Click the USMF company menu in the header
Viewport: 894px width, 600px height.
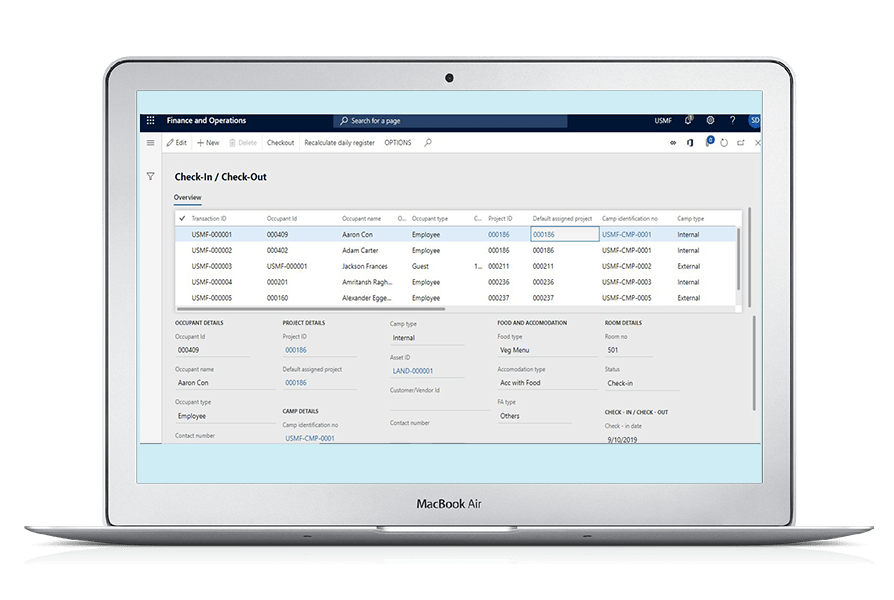[662, 120]
